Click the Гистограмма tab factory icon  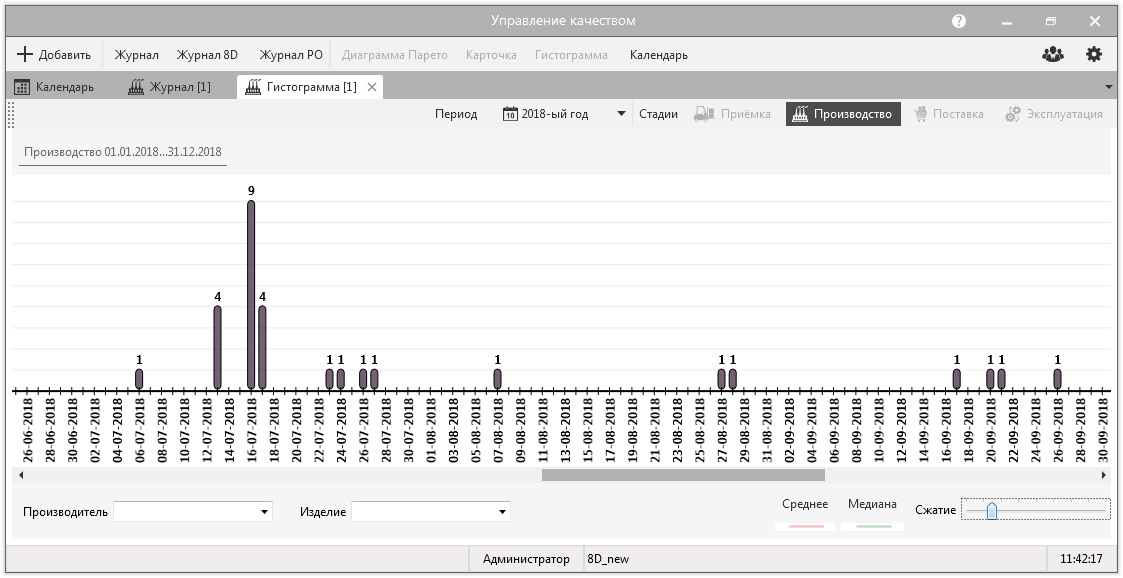(253, 87)
